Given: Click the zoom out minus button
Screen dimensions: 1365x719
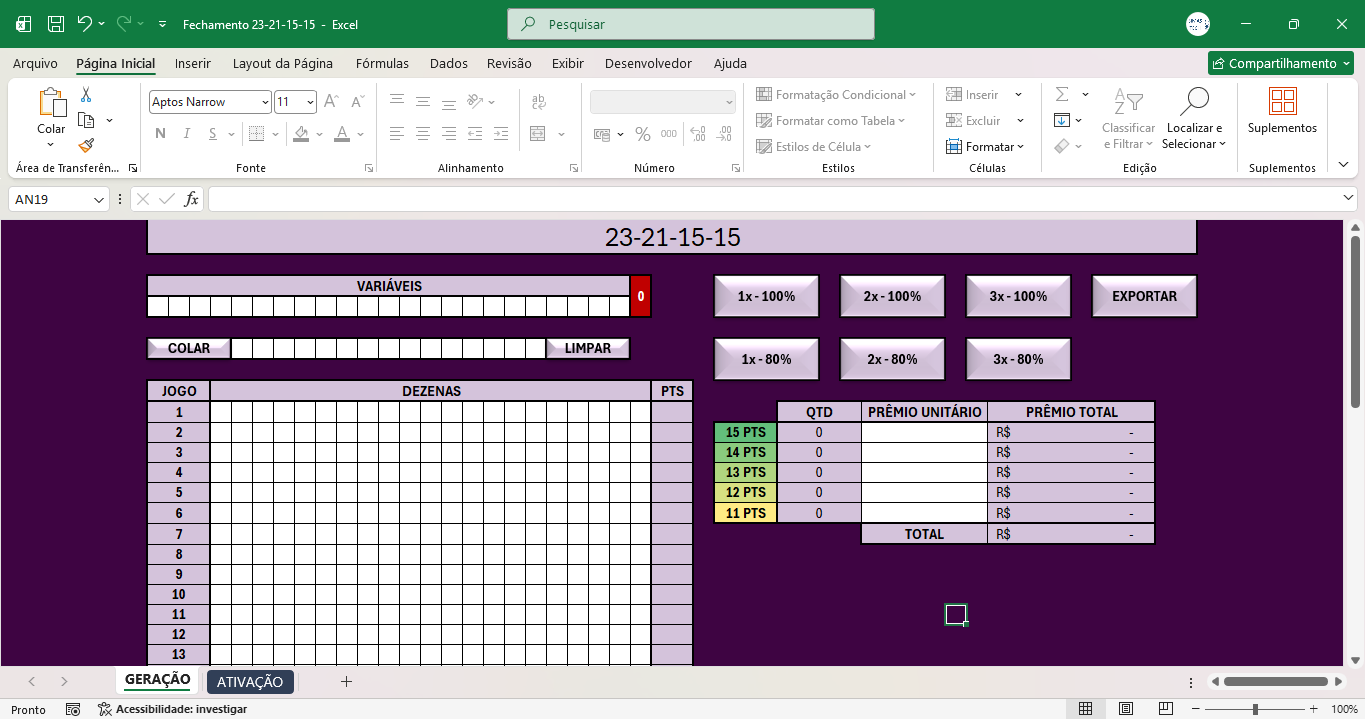Looking at the screenshot, I should point(1194,709).
